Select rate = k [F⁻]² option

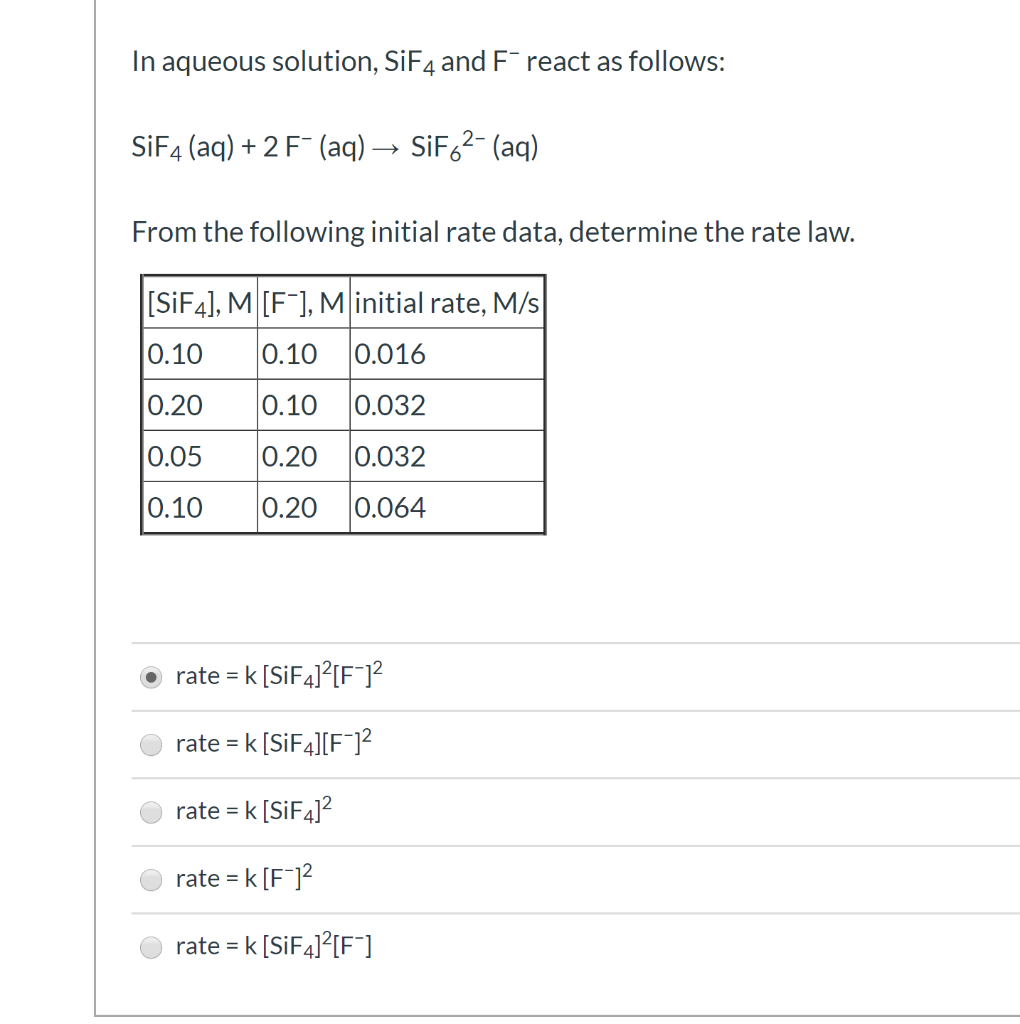pyautogui.click(x=151, y=880)
